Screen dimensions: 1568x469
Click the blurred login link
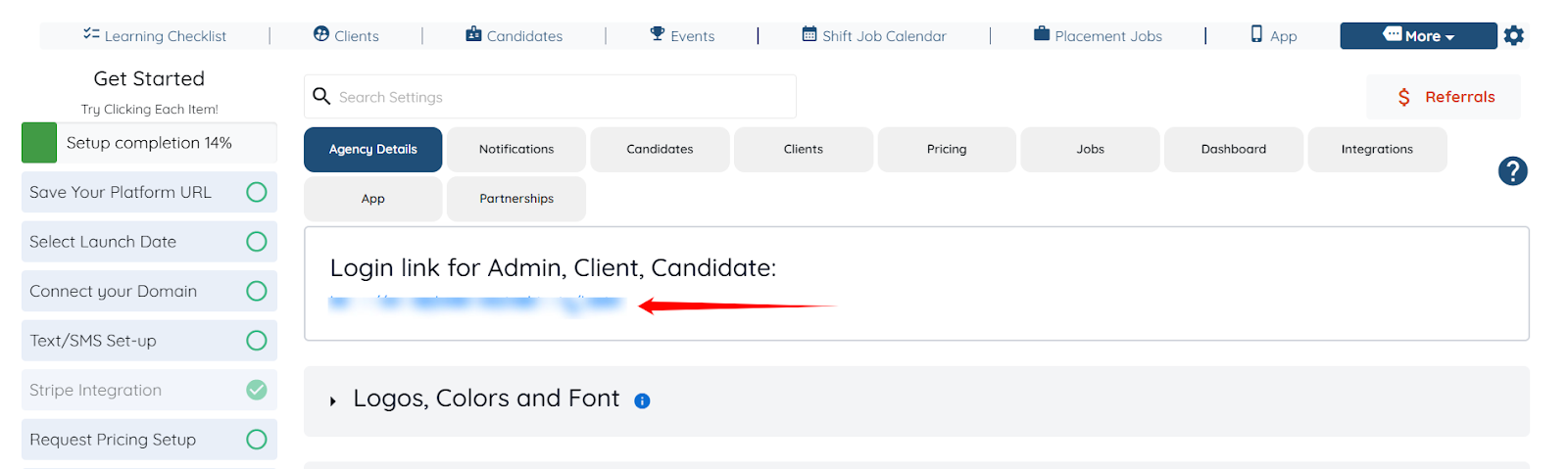476,303
